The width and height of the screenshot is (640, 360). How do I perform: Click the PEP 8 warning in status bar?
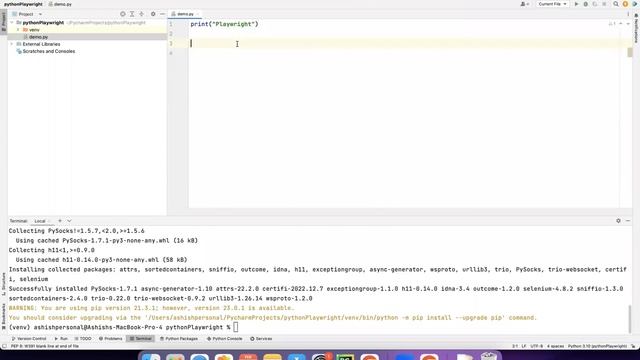pos(45,346)
